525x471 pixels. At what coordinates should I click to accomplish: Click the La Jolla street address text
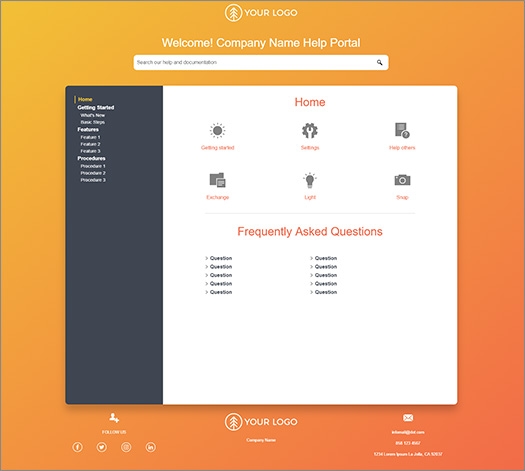(408, 454)
